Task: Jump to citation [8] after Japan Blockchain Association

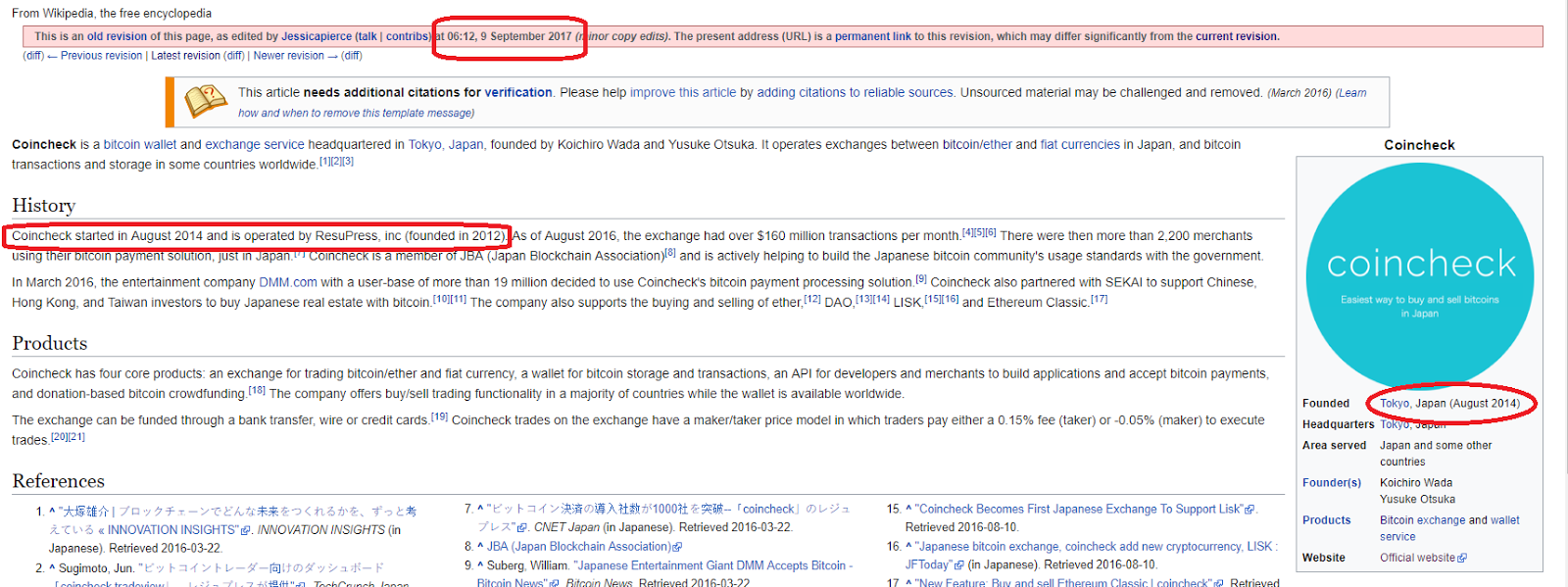Action: tap(670, 252)
